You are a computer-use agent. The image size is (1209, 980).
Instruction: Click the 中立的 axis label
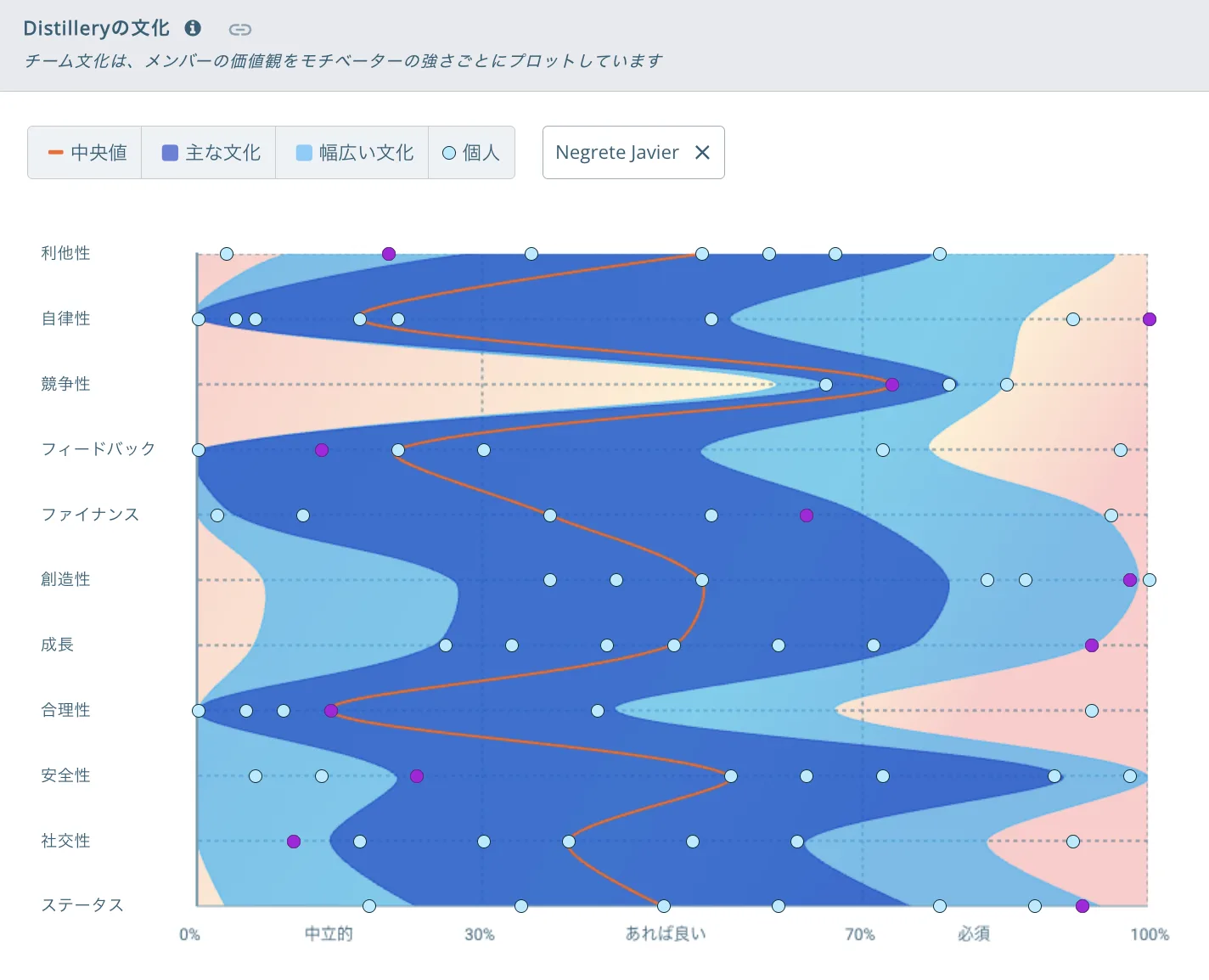(x=329, y=934)
